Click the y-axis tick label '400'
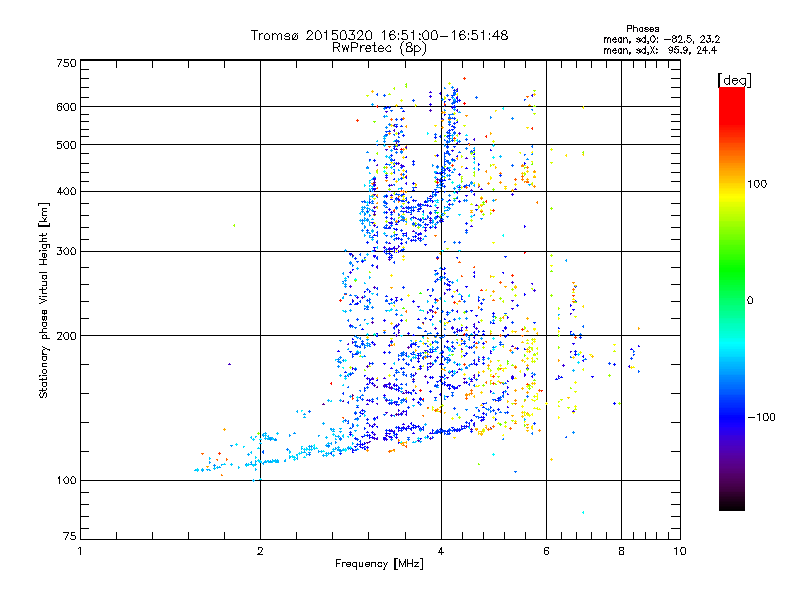Image resolution: width=800 pixels, height=600 pixels. pyautogui.click(x=66, y=192)
